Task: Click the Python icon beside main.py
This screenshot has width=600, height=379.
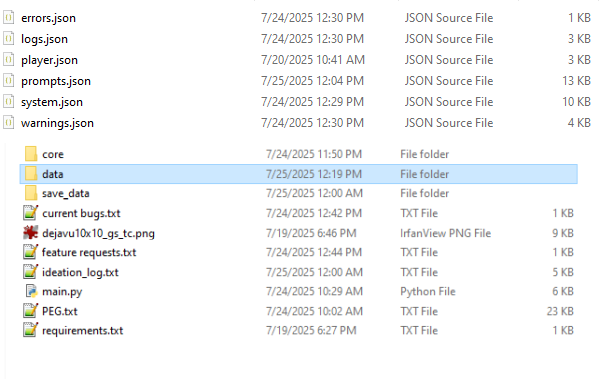Action: tap(31, 291)
